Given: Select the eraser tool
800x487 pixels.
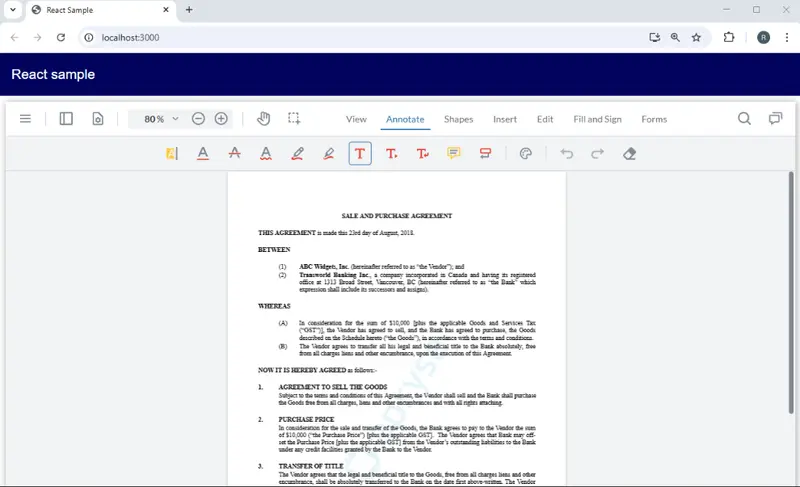Looking at the screenshot, I should 629,153.
